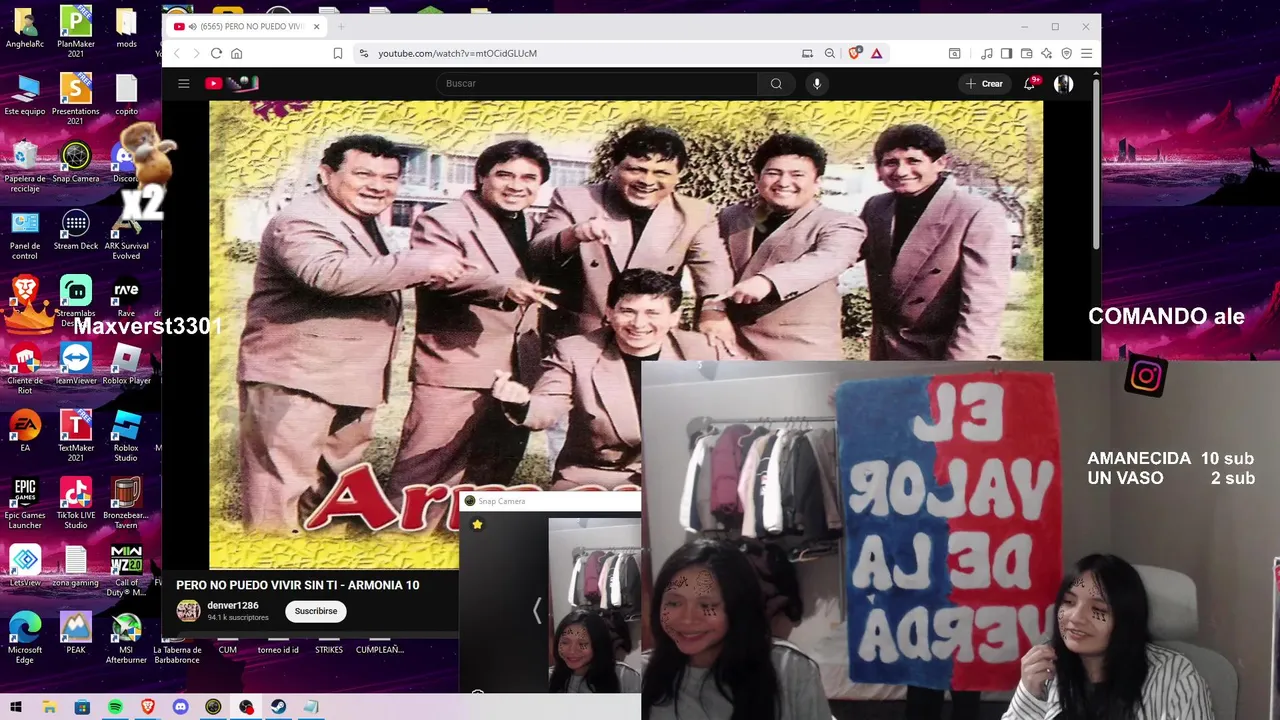
Task: Go forward with the browser forward arrow
Action: click(196, 53)
